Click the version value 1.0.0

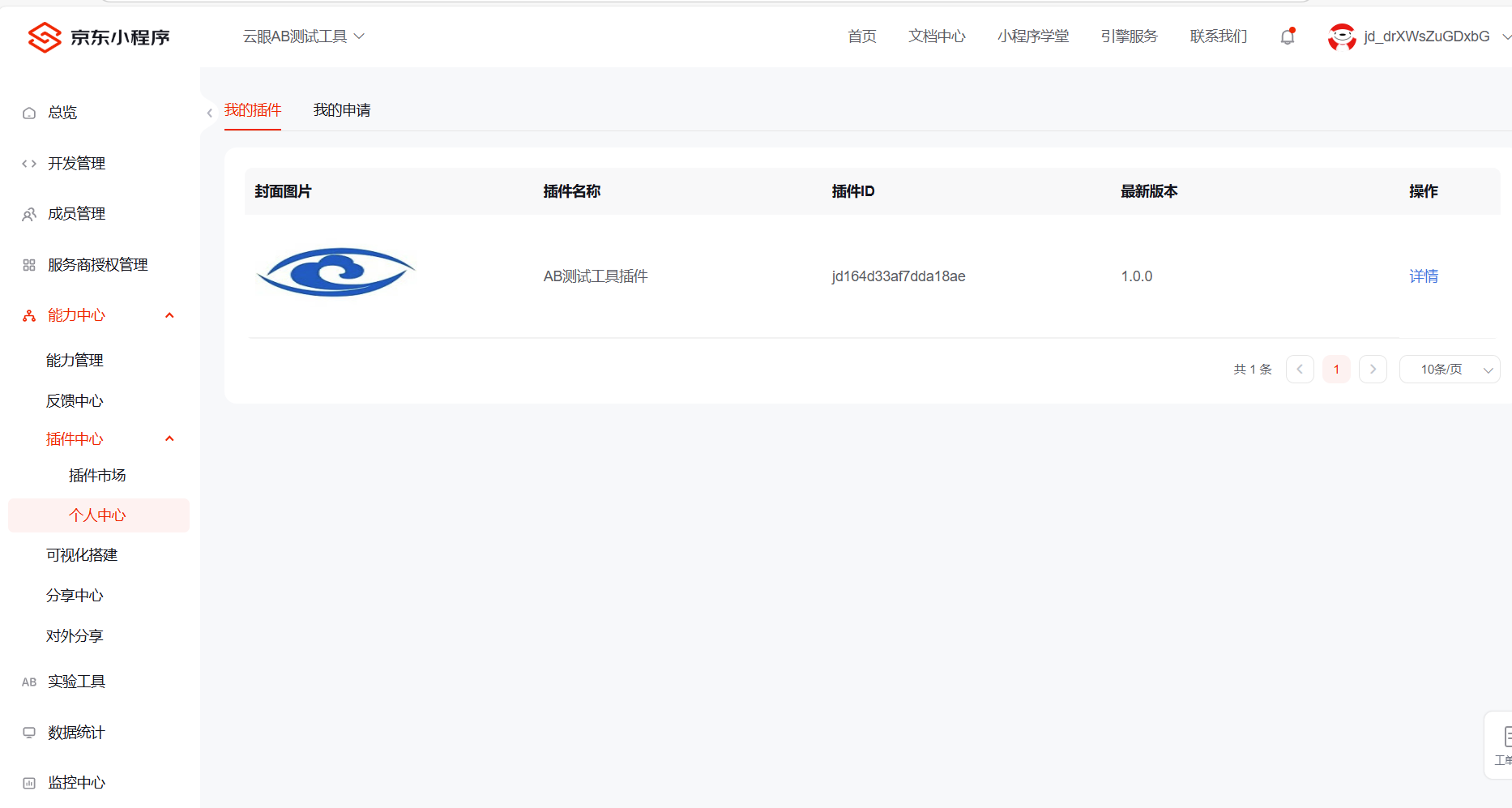click(1137, 276)
